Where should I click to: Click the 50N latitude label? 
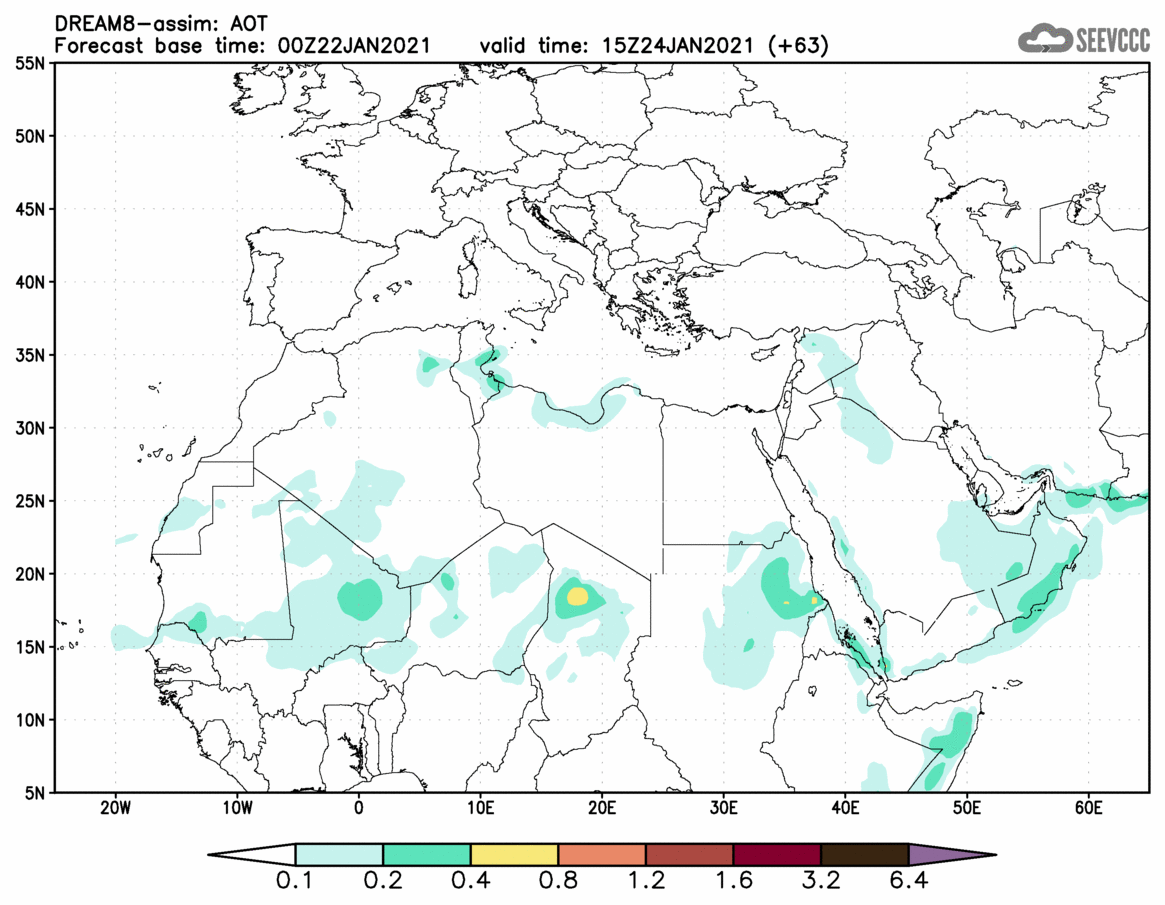(x=30, y=137)
